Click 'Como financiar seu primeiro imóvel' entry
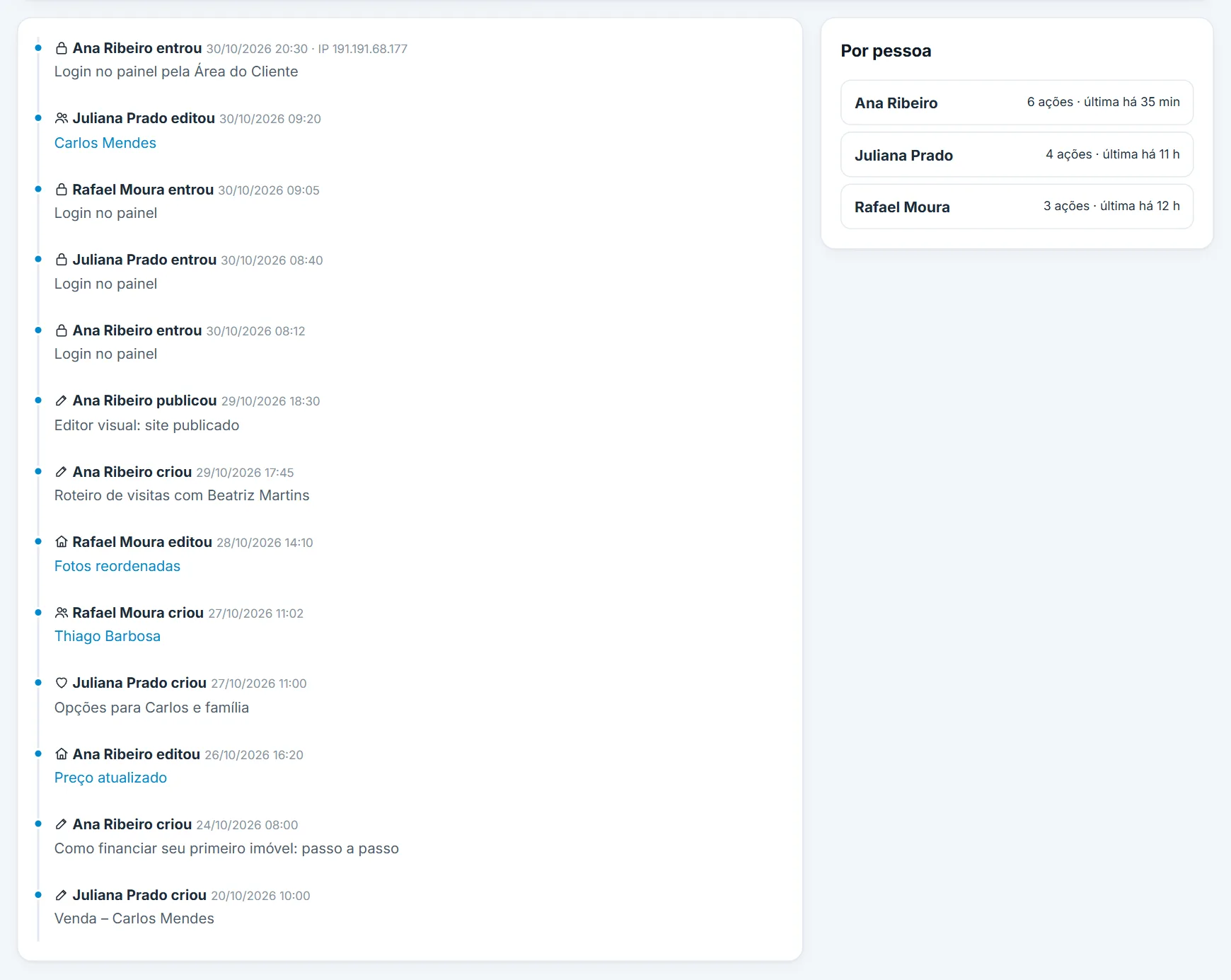Screen dimensions: 1231x980 [x=226, y=848]
